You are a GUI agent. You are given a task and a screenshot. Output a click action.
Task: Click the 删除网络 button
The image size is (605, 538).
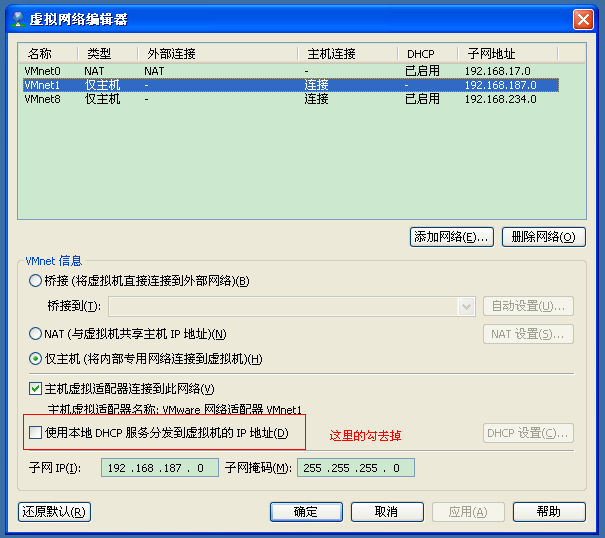pos(543,237)
